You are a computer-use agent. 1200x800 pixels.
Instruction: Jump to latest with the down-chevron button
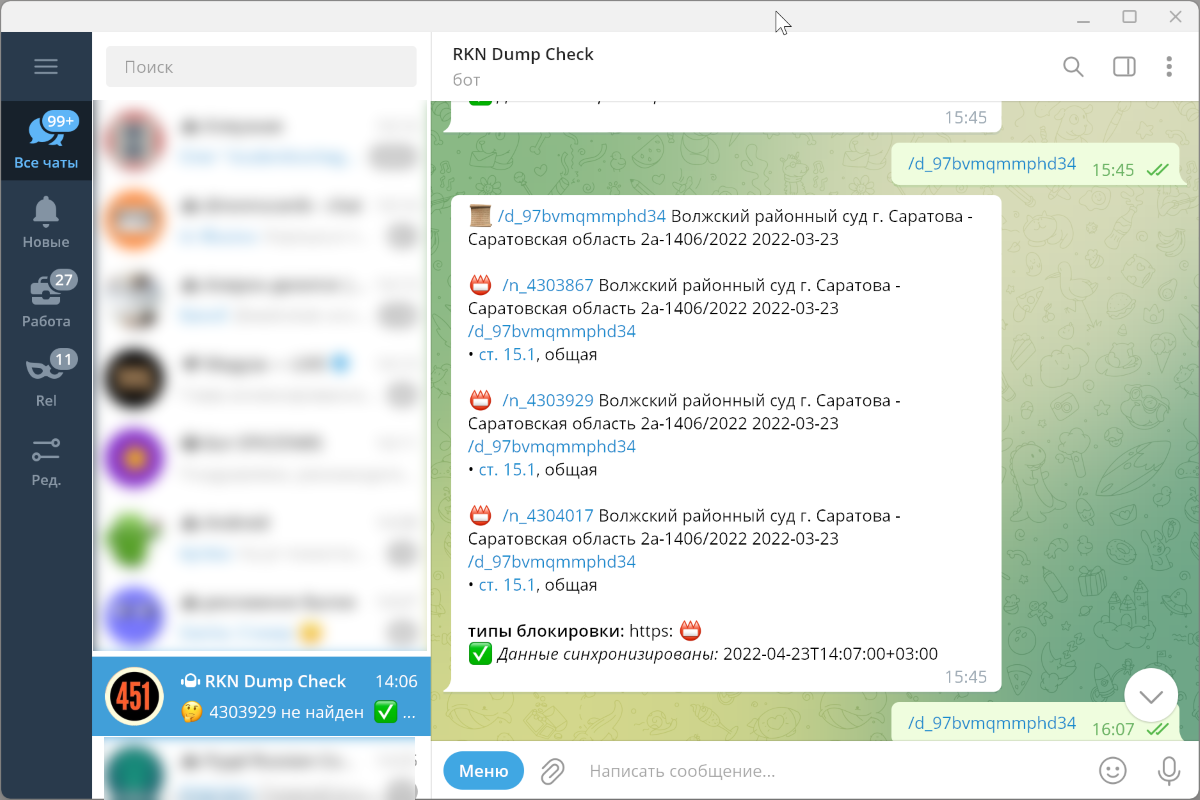coord(1151,696)
